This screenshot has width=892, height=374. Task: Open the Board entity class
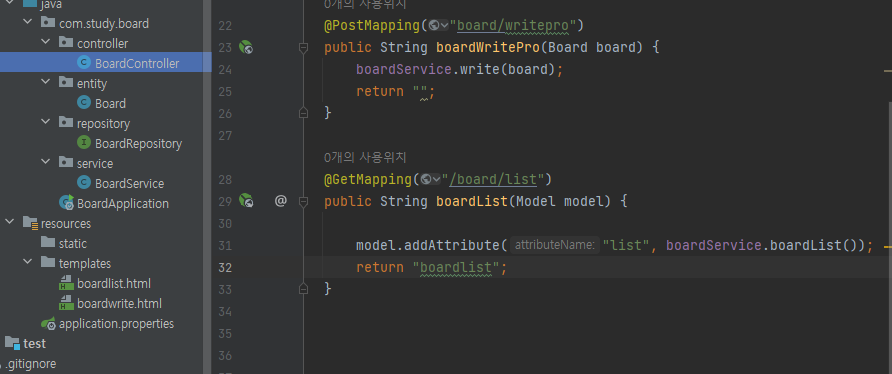coord(110,103)
